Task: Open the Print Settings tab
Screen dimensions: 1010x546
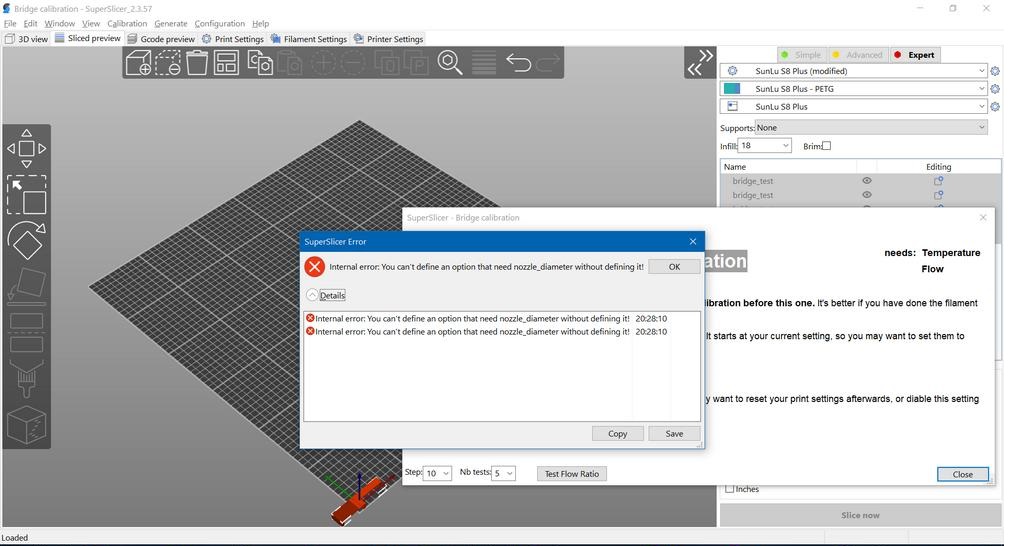Action: pyautogui.click(x=233, y=39)
